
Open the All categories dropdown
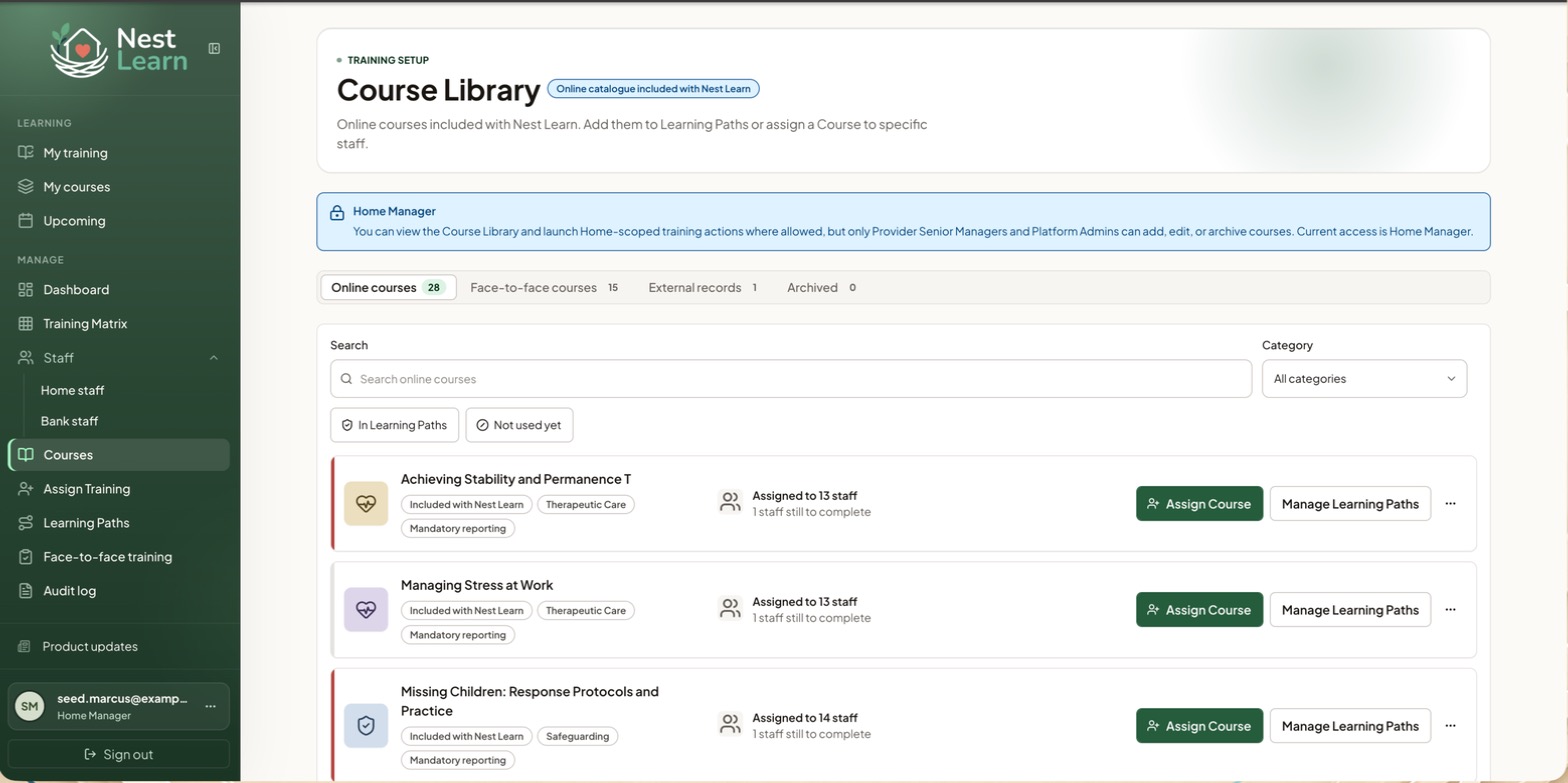(1364, 379)
